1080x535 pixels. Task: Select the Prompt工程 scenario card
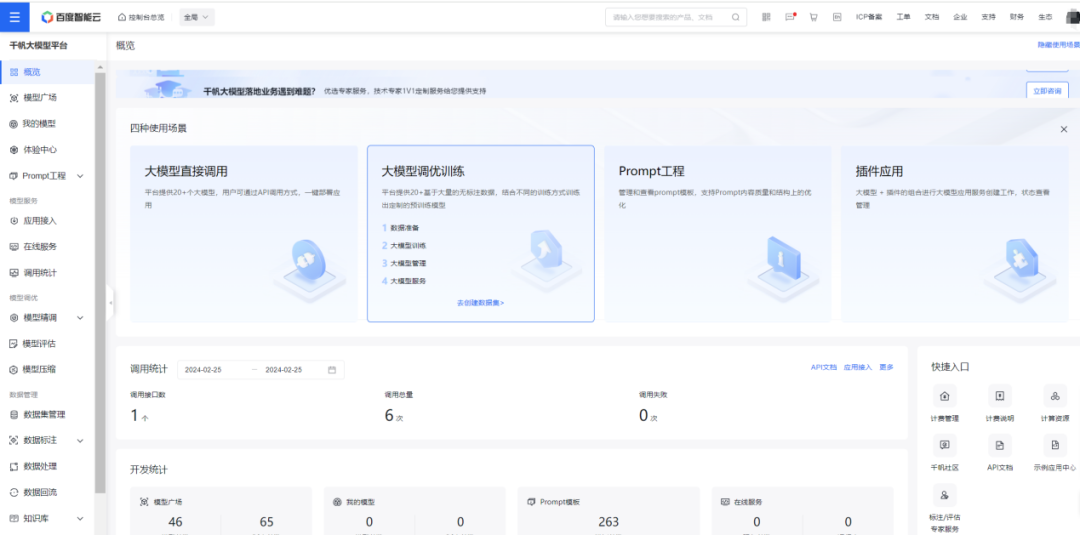pos(718,233)
